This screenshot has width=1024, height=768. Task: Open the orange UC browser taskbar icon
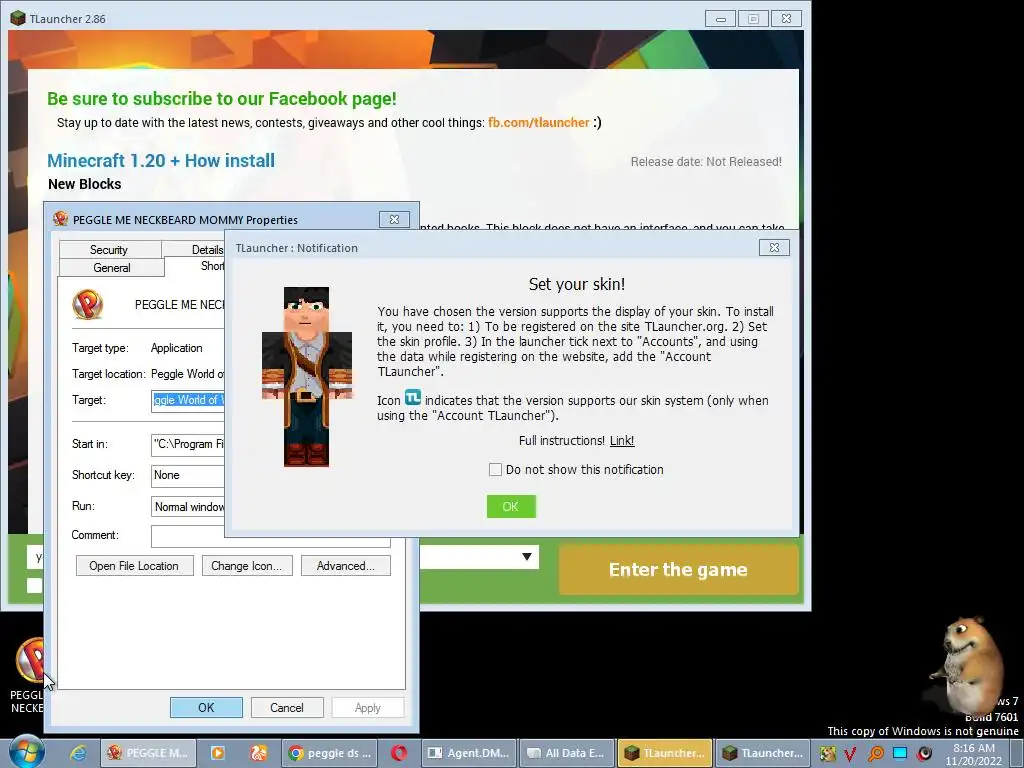pos(259,753)
